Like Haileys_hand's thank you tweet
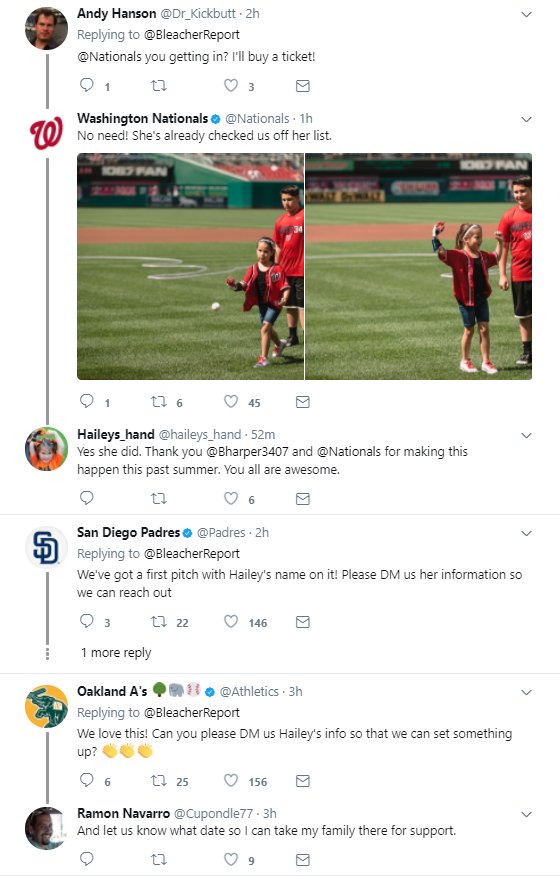 coord(231,498)
